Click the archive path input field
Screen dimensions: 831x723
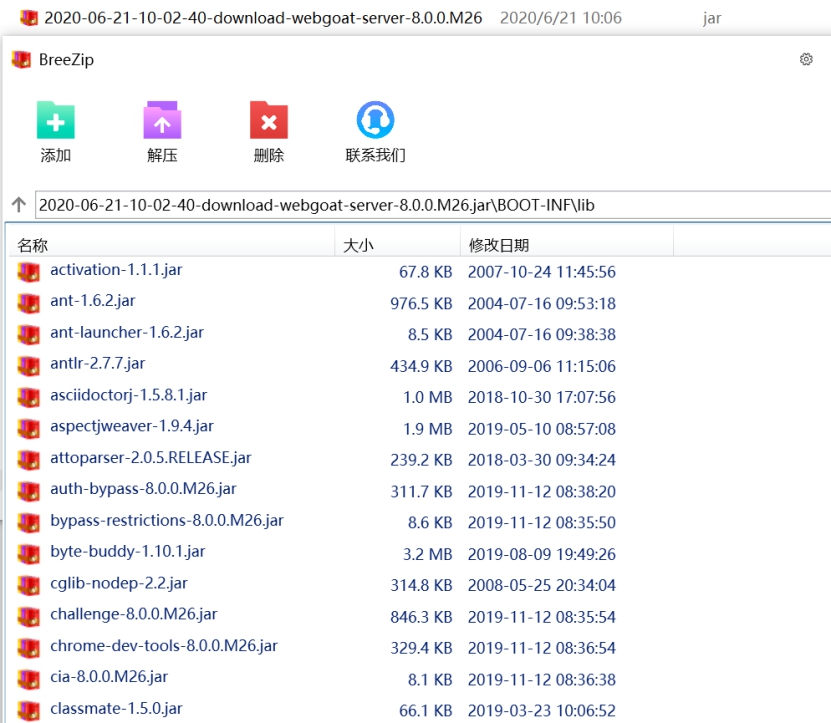432,205
